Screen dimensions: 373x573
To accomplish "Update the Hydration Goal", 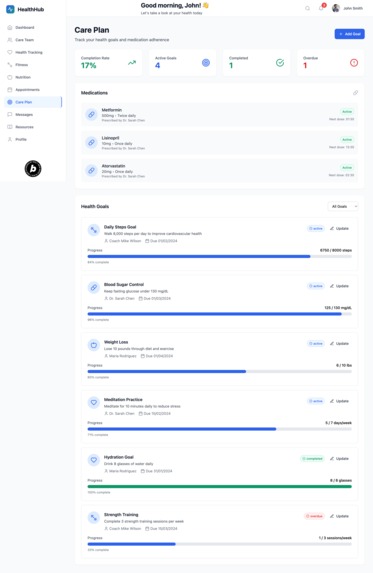I will click(x=339, y=459).
